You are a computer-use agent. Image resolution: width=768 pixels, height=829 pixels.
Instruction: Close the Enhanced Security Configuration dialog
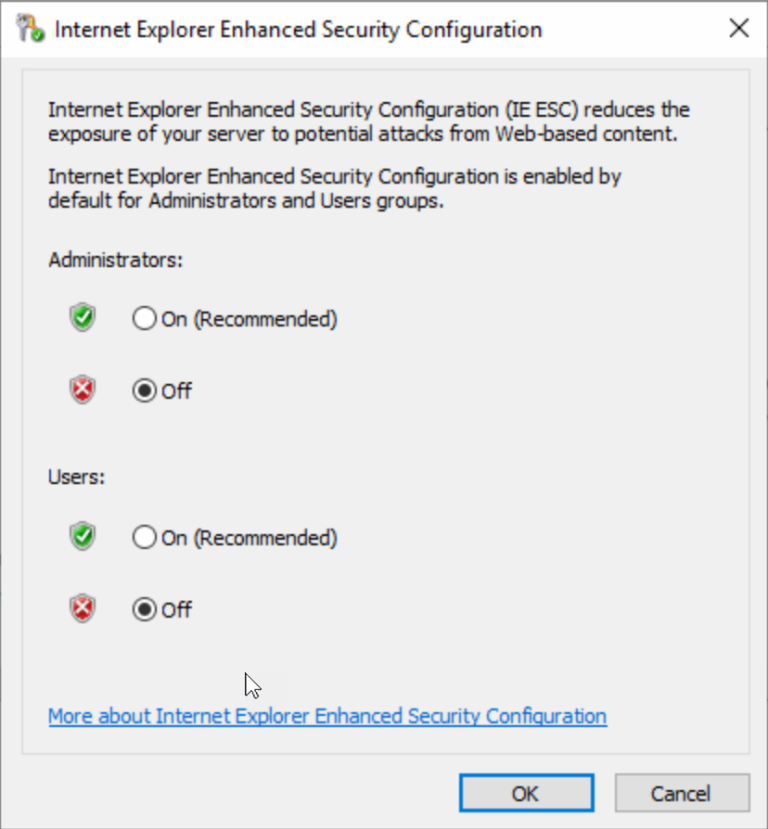(x=739, y=28)
